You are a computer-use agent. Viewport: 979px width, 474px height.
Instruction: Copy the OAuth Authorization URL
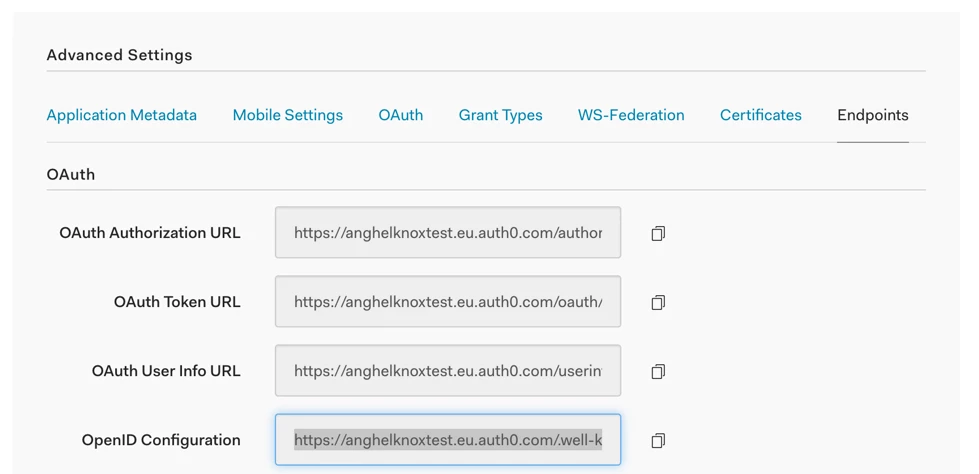[x=658, y=234]
